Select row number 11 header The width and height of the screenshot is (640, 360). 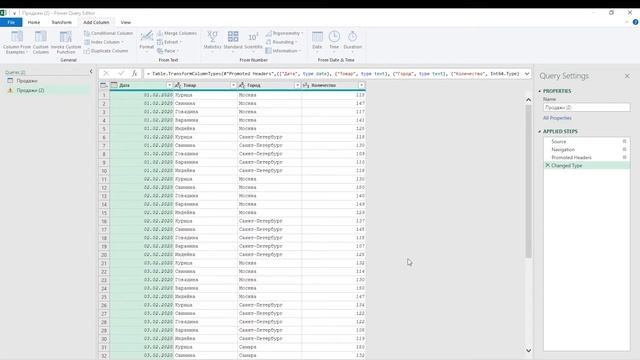point(104,179)
